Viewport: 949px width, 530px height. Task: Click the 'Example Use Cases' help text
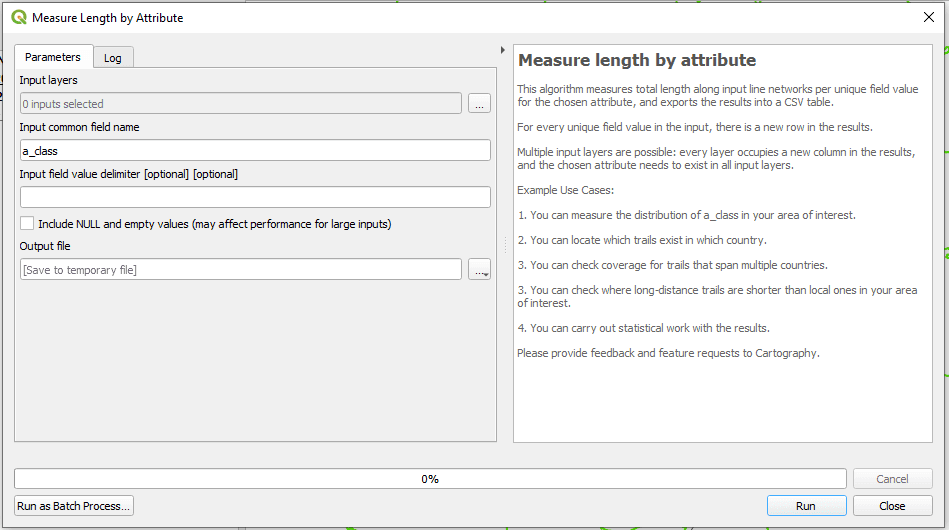pyautogui.click(x=565, y=190)
